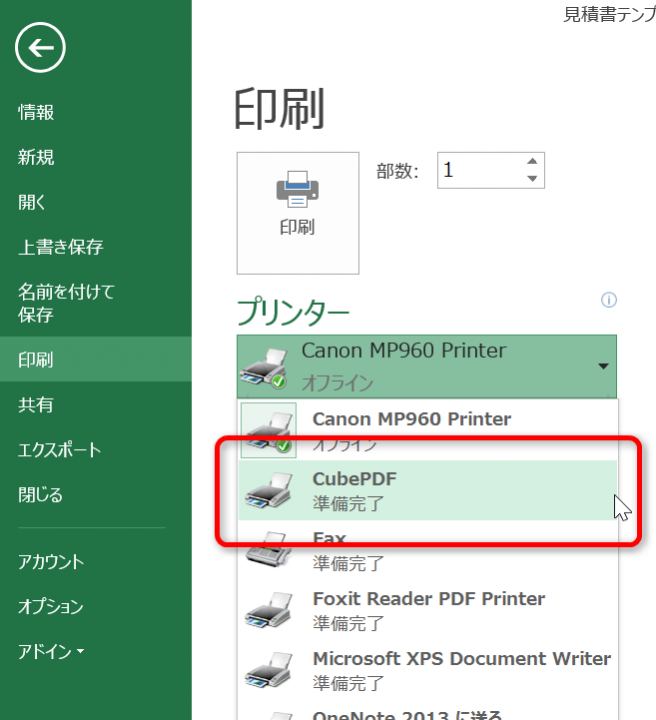Click the CubePDF printer icon
Screen dimensions: 656x720
(269, 490)
